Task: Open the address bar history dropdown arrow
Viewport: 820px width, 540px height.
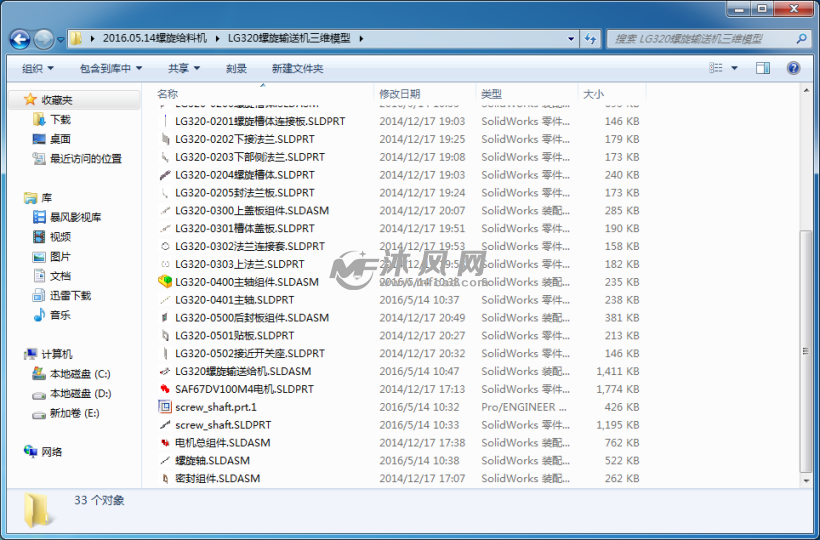Action: 571,39
